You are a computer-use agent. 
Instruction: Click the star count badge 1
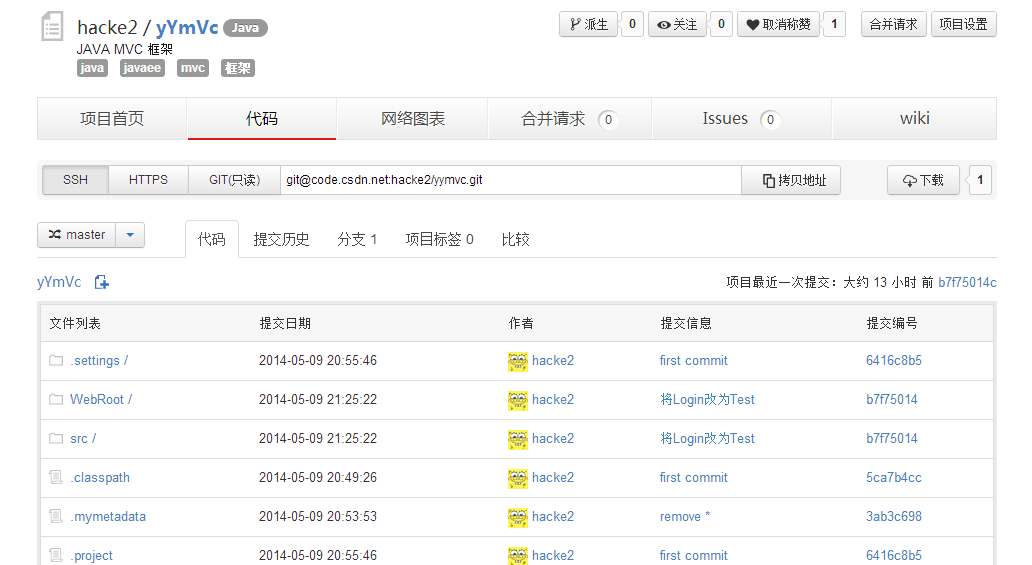[834, 24]
